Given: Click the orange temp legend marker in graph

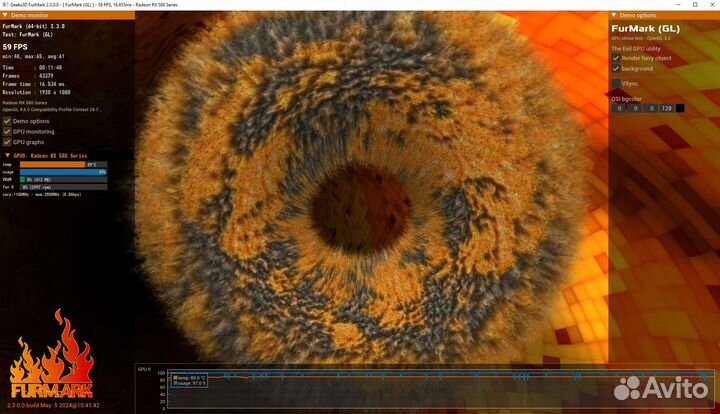Looking at the screenshot, I should 174,376.
